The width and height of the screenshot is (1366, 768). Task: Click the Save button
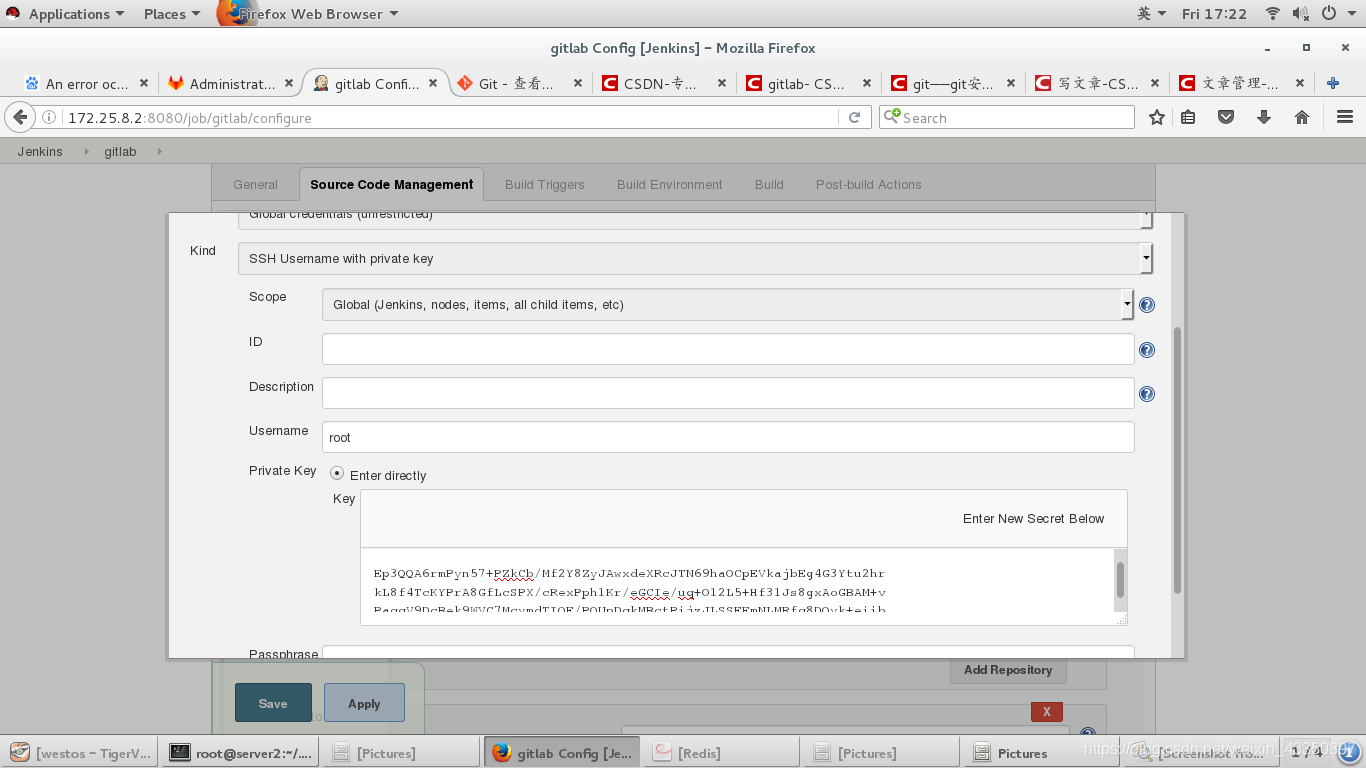pyautogui.click(x=273, y=703)
